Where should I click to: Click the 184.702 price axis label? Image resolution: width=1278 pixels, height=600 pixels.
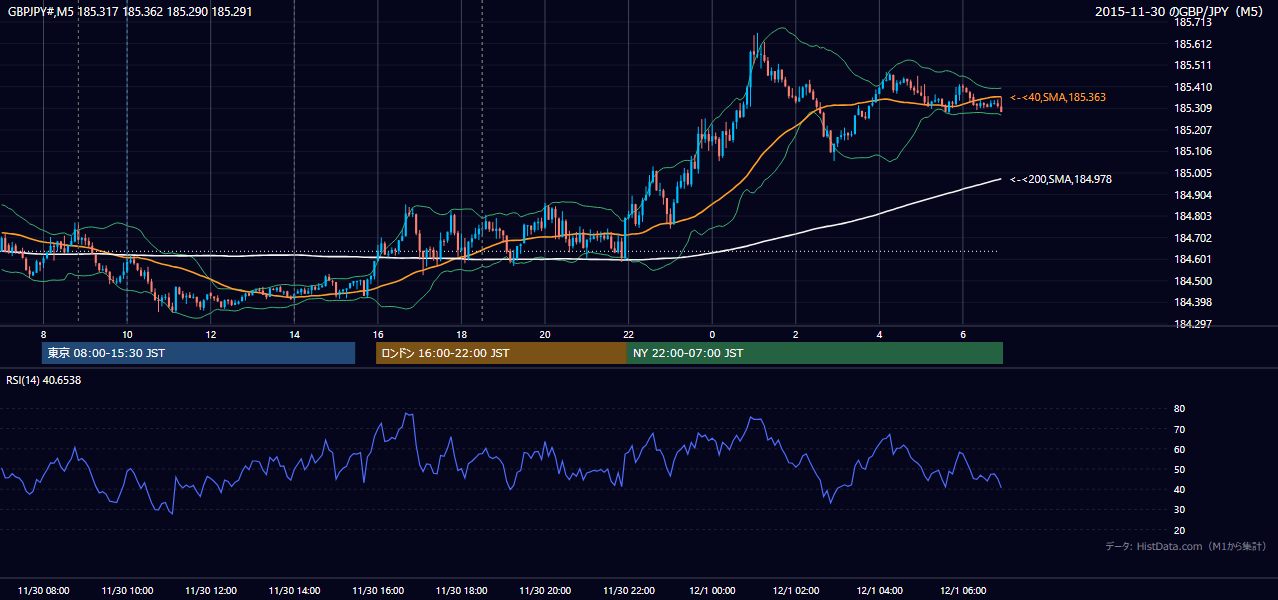click(x=1193, y=238)
